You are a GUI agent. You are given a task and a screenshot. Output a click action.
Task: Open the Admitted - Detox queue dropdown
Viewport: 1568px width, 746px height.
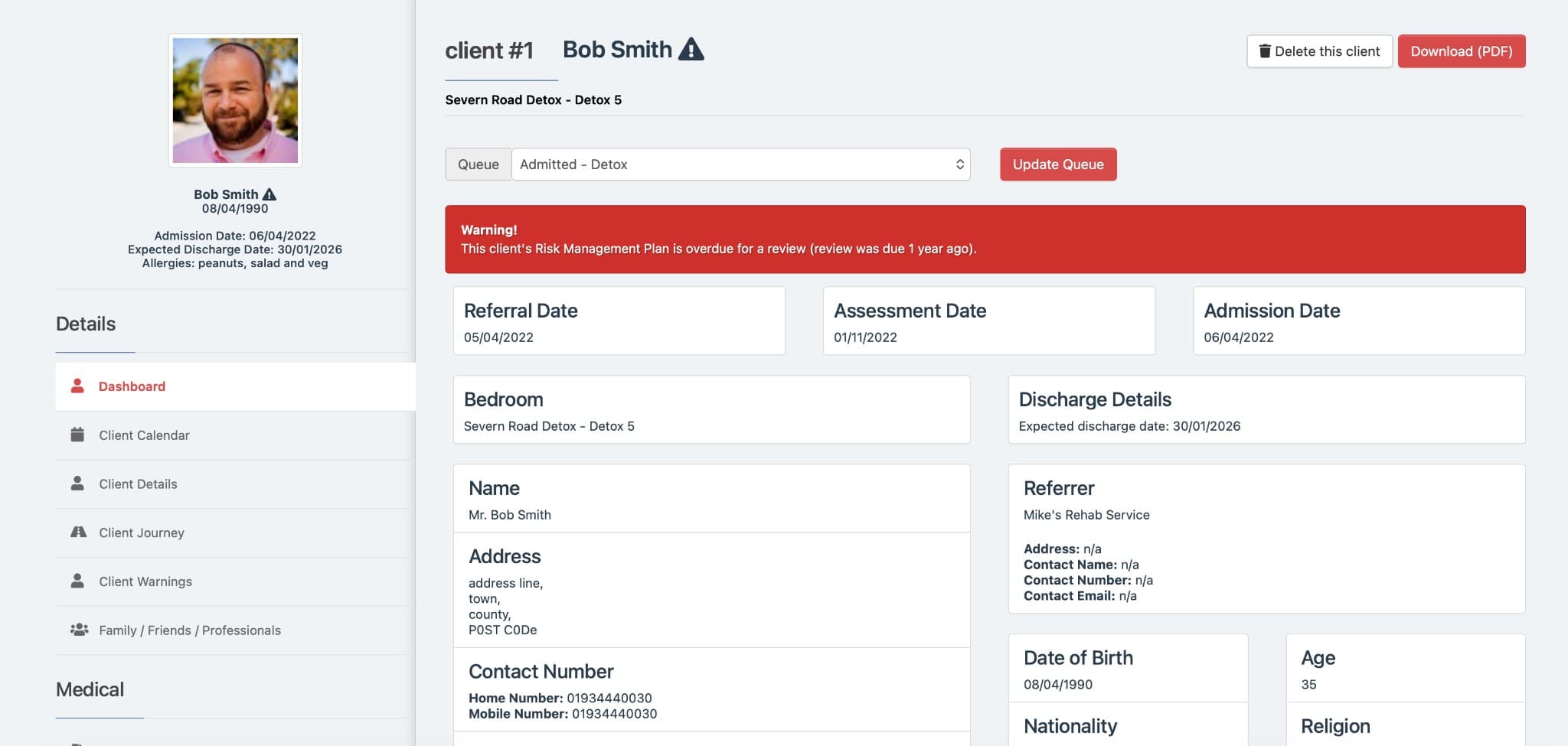point(740,164)
